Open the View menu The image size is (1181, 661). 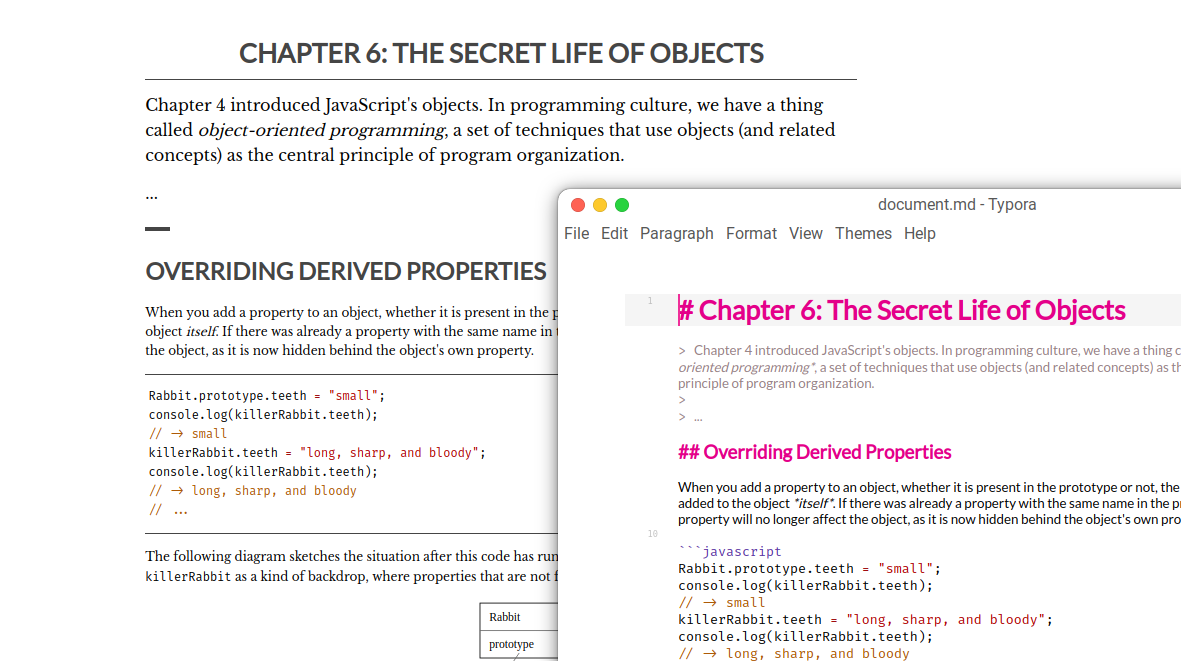(805, 233)
